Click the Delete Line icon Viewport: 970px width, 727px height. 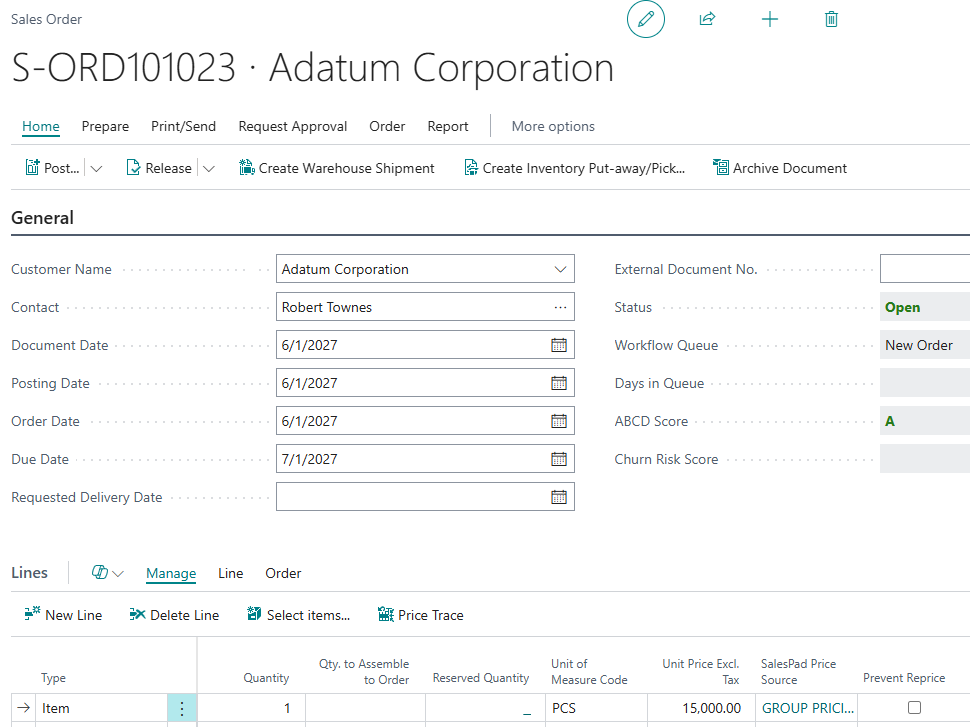tap(137, 614)
